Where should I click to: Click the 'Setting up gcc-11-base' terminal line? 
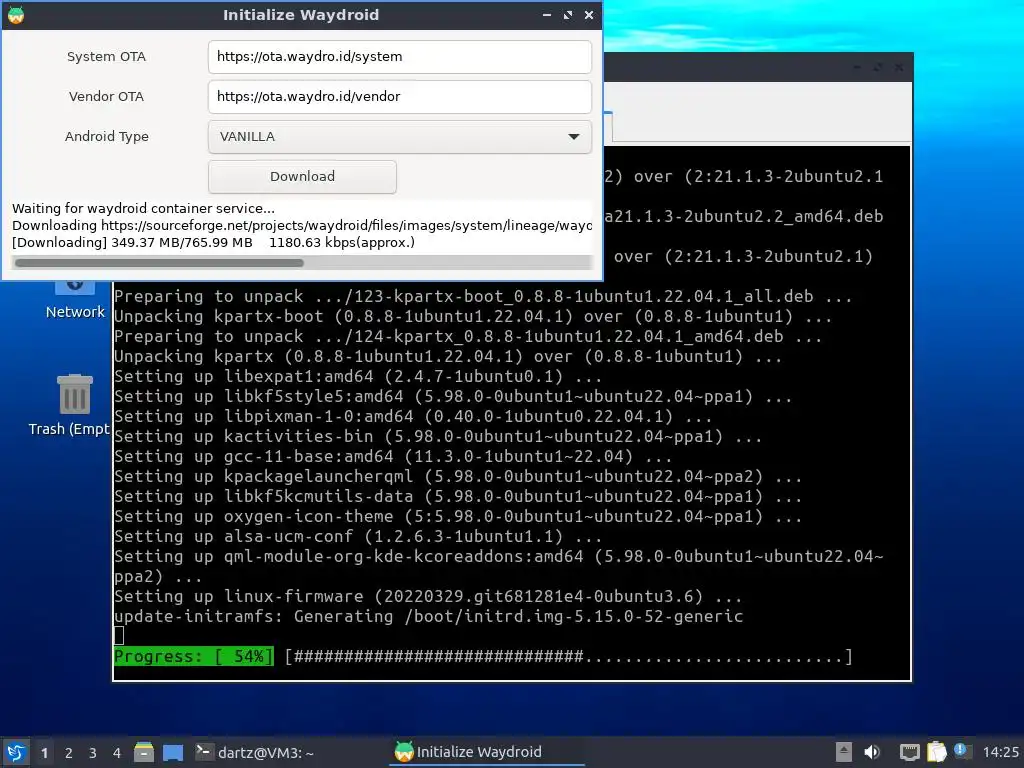click(x=393, y=456)
